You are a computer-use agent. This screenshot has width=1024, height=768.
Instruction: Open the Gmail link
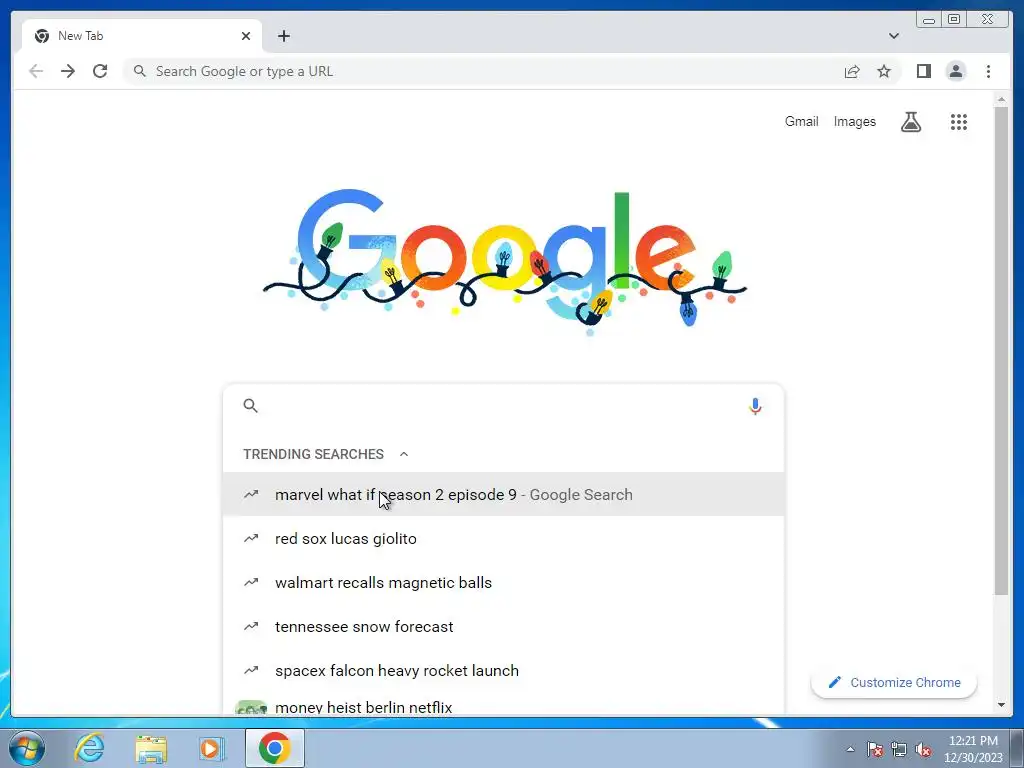point(801,121)
